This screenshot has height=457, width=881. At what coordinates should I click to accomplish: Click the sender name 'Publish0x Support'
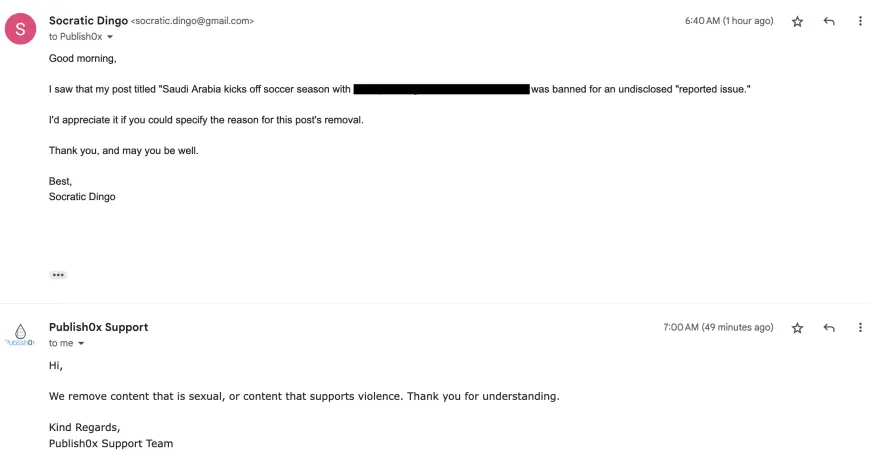tap(98, 327)
